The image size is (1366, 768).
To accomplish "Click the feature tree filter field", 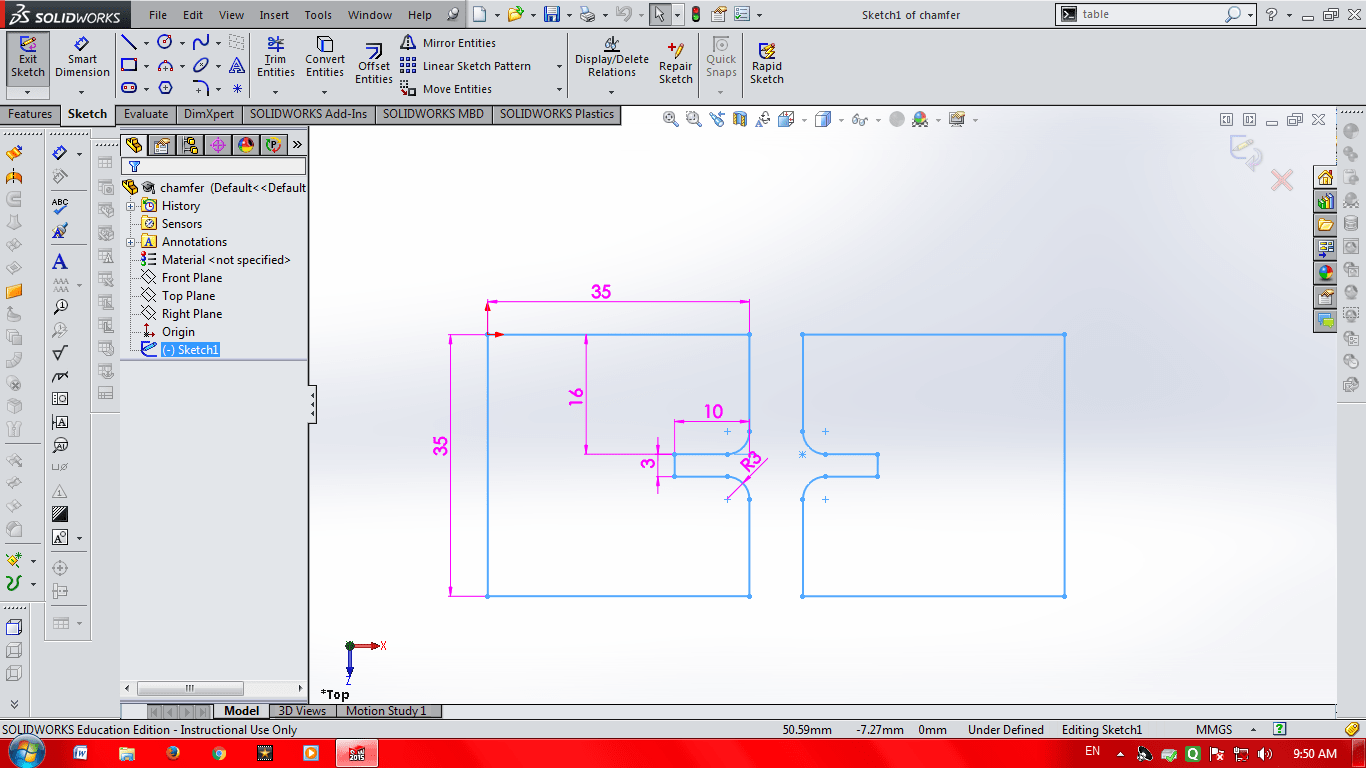I will pos(214,166).
